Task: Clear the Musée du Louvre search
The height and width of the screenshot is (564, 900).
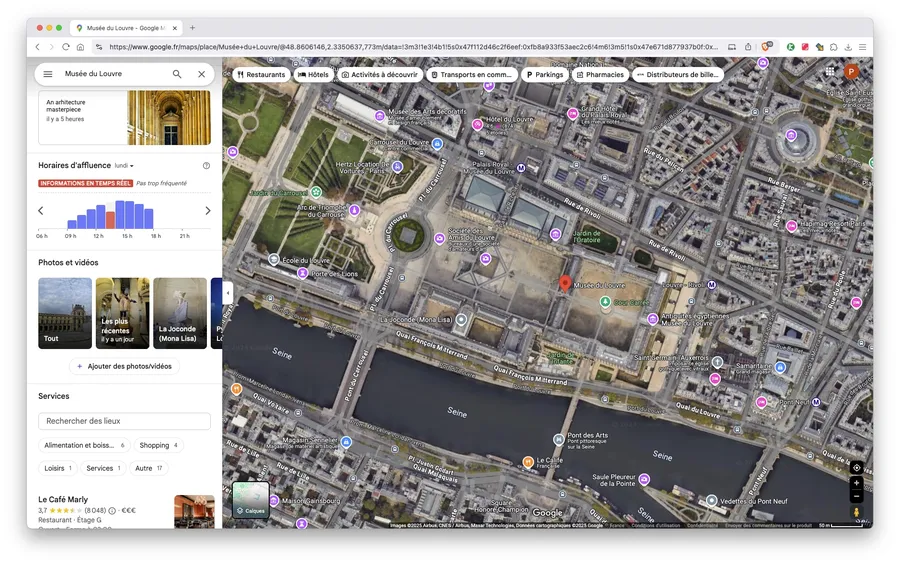Action: coord(201,74)
